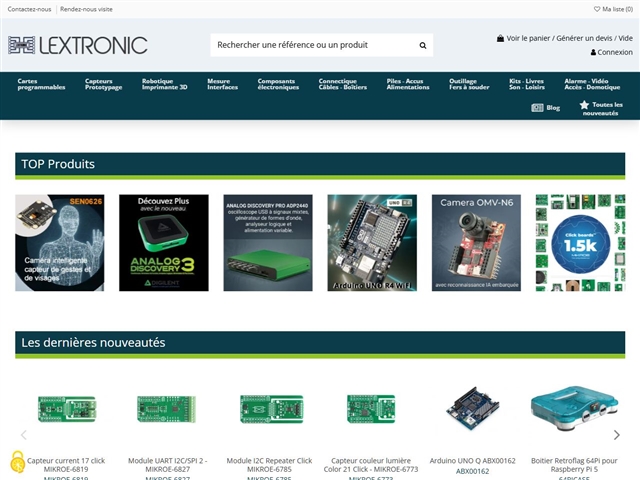
Task: Go to previous products with left arrow
Action: 24,435
